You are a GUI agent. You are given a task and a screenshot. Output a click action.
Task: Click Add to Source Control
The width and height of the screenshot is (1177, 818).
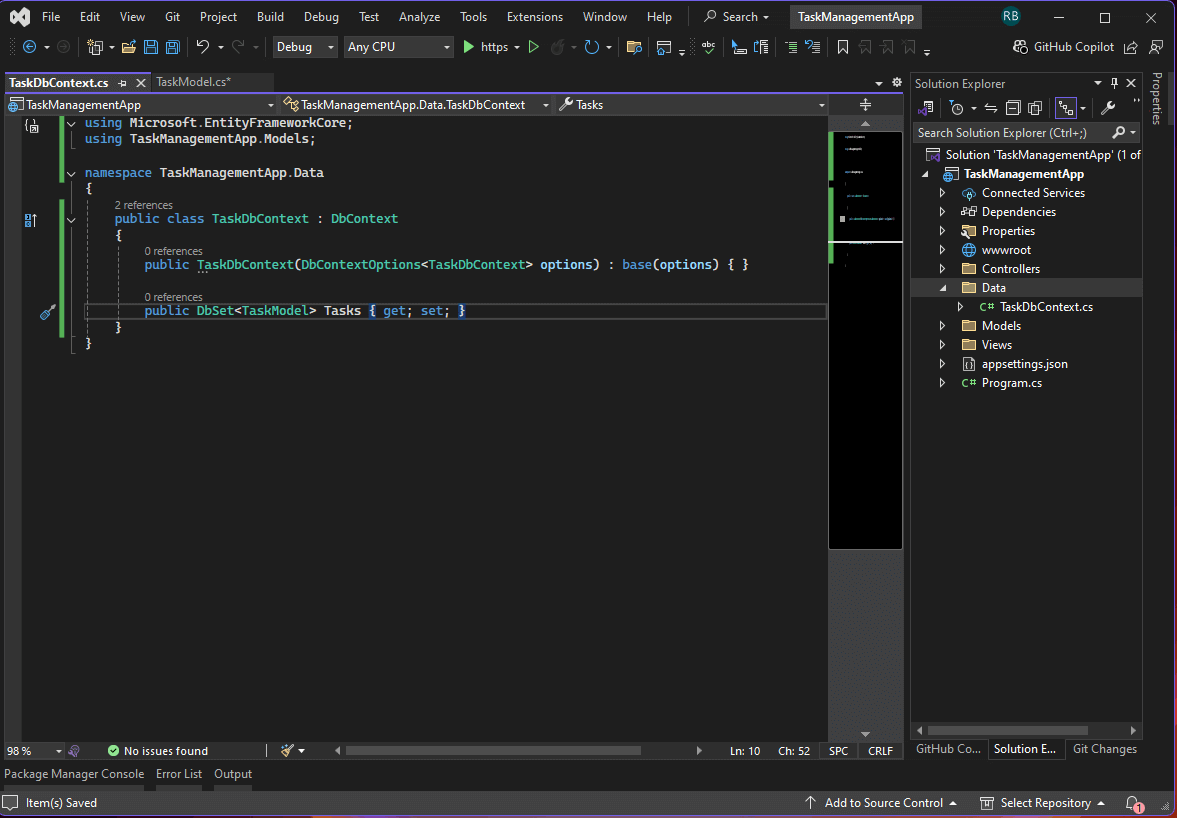(882, 803)
